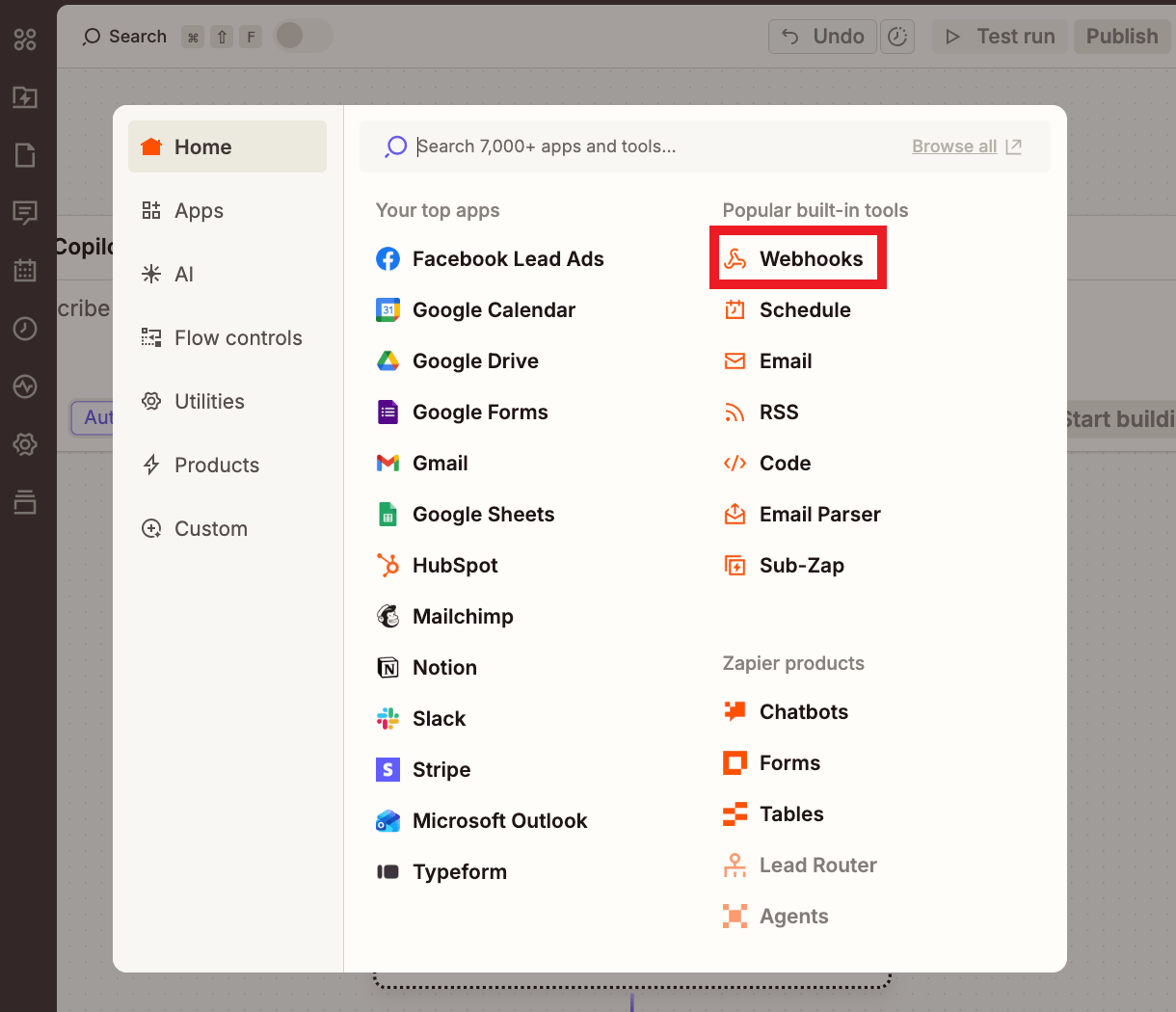Viewport: 1176px width, 1012px height.
Task: Pick the Mailchimp app
Action: coord(444,616)
